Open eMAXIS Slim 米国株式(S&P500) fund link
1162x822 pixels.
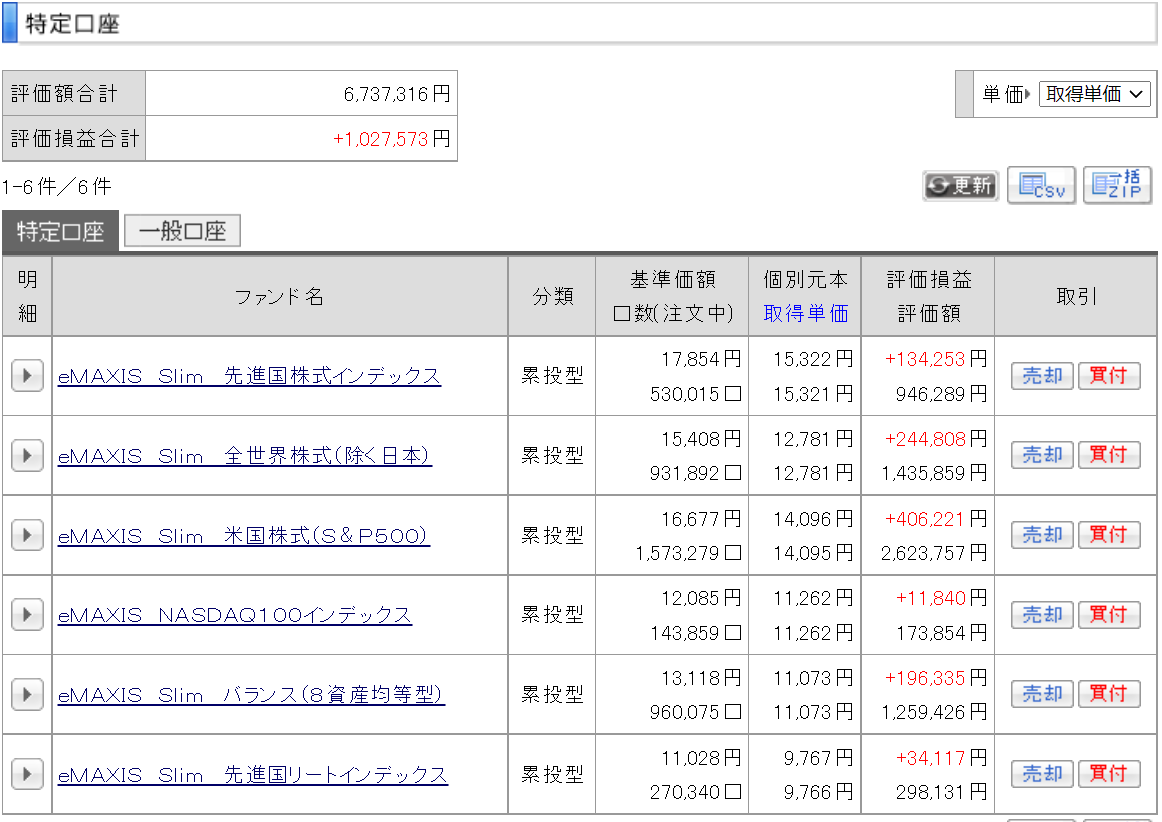pos(244,535)
